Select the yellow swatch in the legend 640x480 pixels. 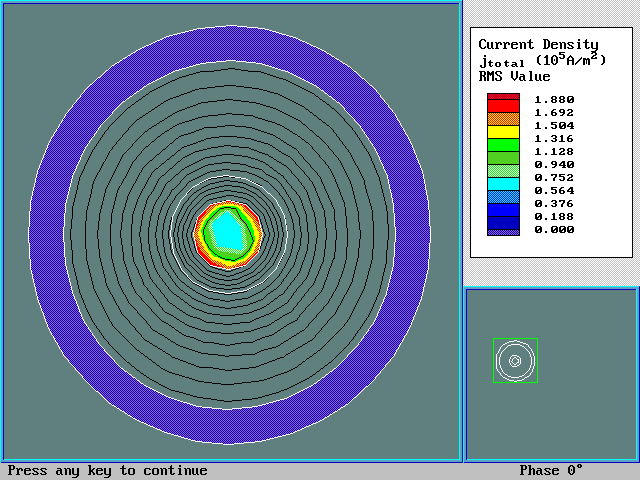503,131
